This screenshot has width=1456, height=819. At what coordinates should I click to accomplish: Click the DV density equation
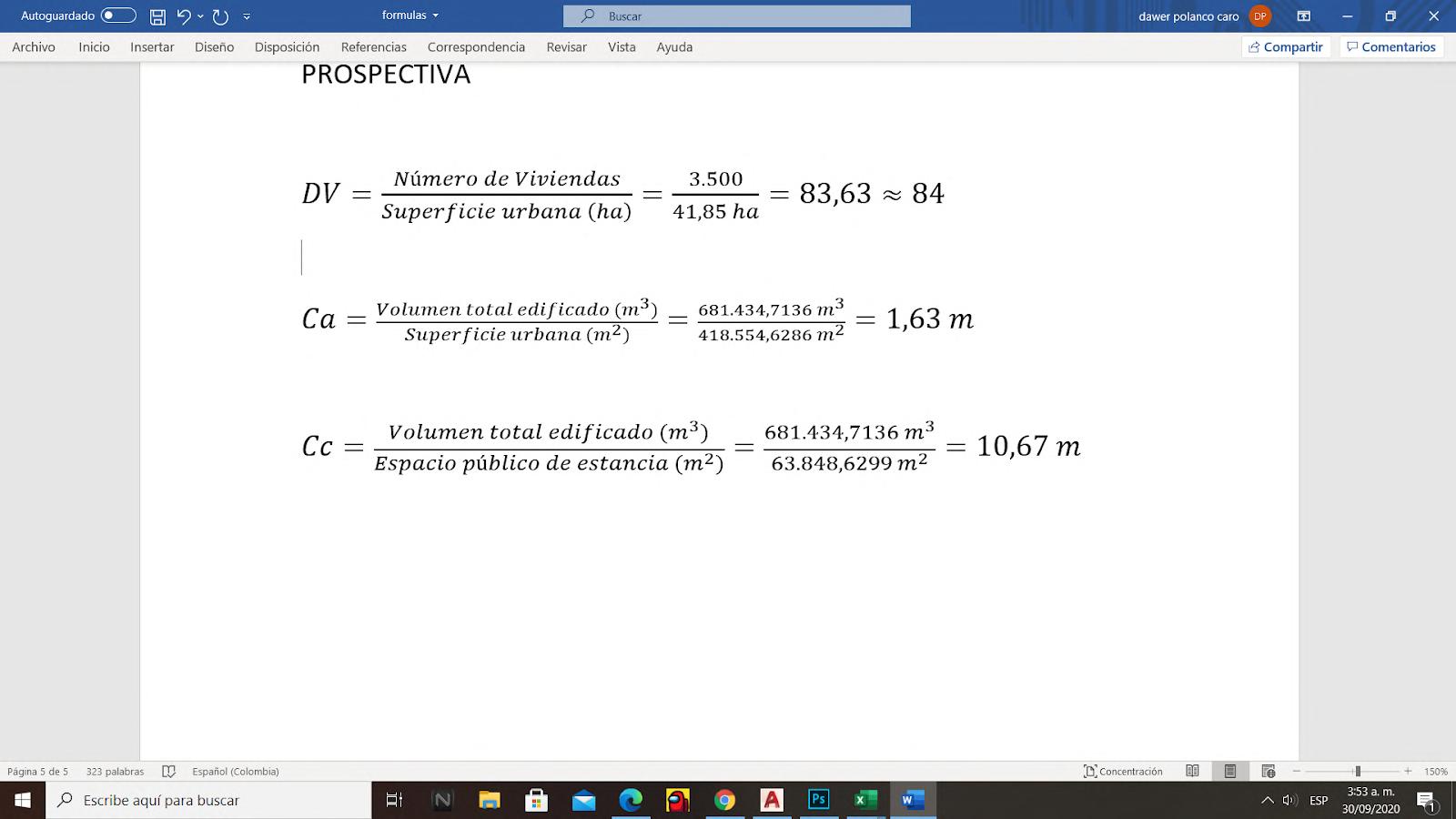click(623, 194)
